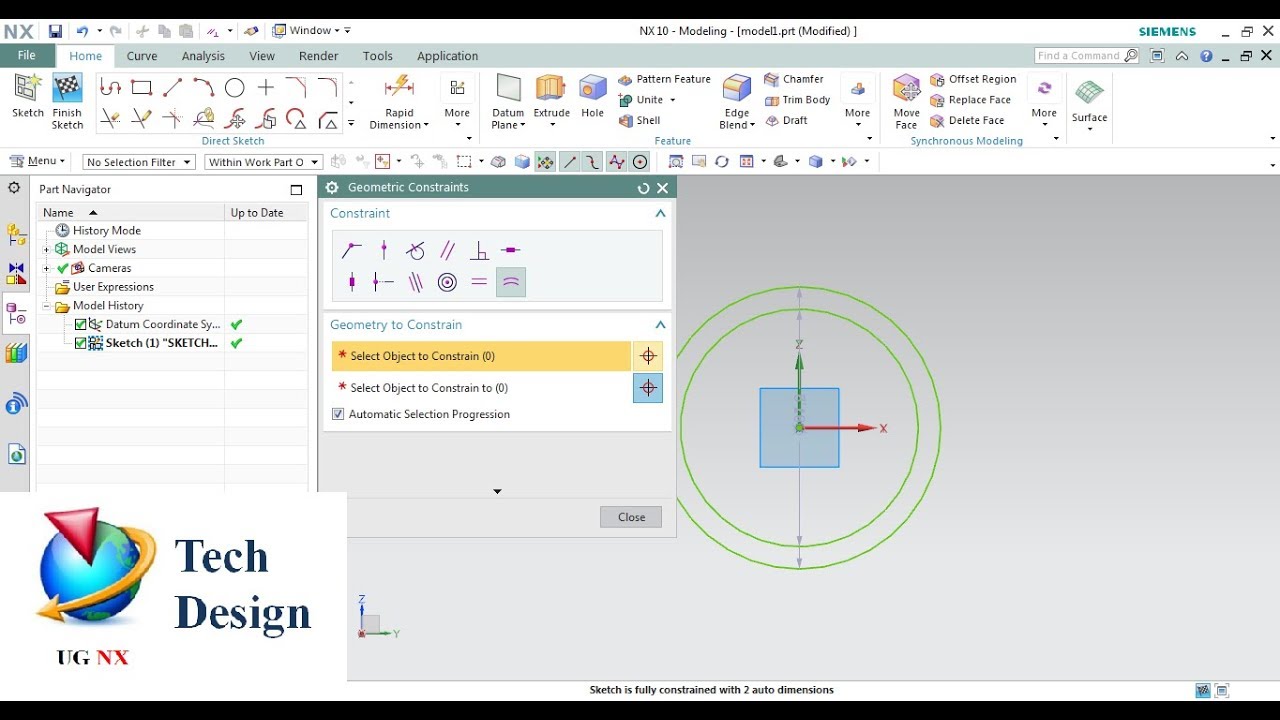Toggle Automatic Selection Progression checkbox

338,414
